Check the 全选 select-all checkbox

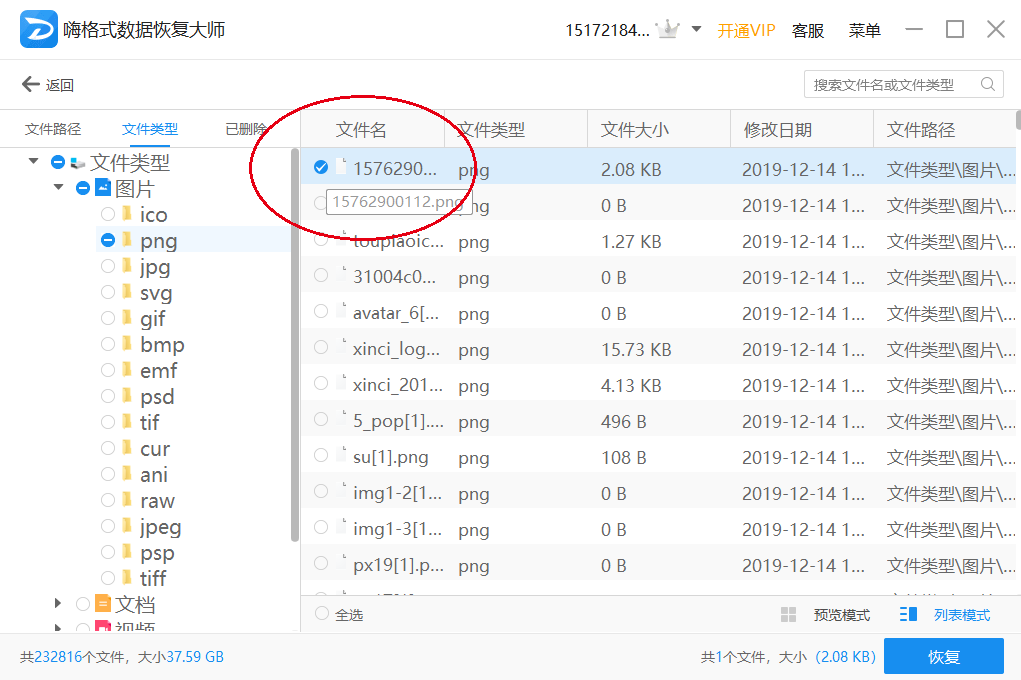click(x=322, y=613)
